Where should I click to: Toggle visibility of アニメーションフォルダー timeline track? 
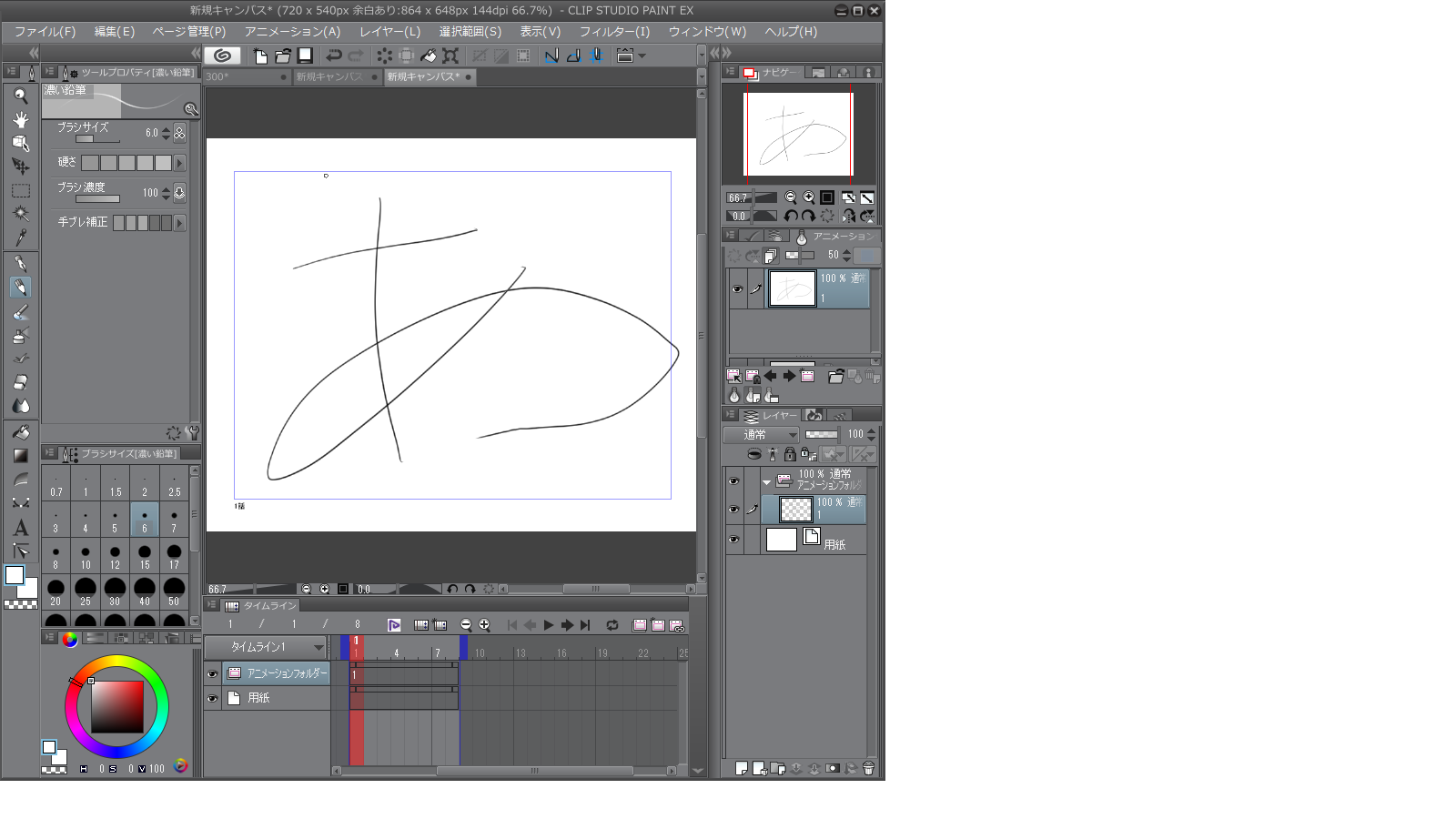pos(212,673)
